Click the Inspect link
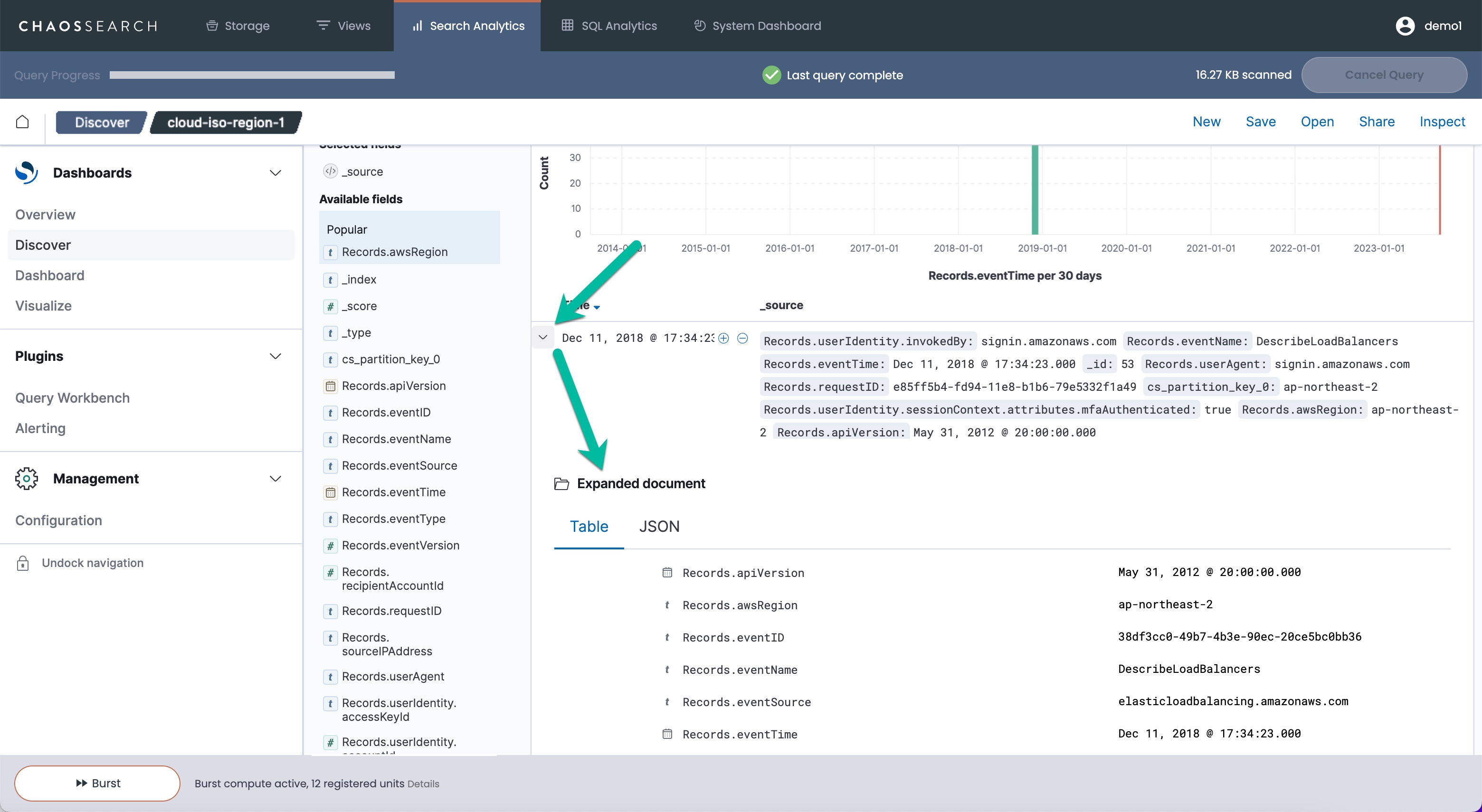Image resolution: width=1482 pixels, height=812 pixels. pos(1442,122)
